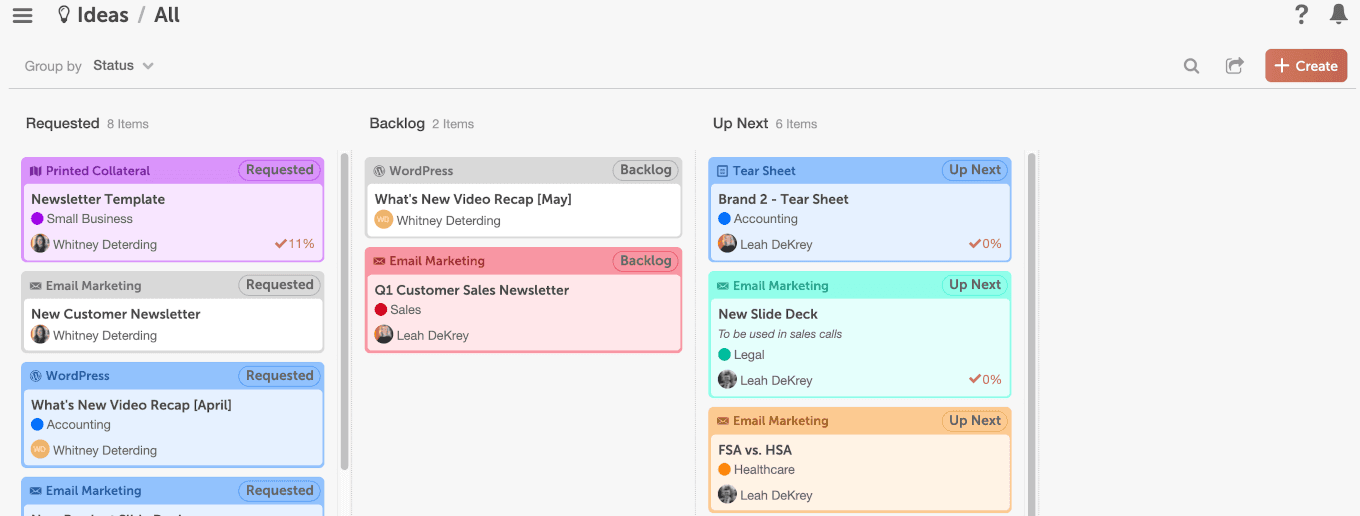The width and height of the screenshot is (1360, 516).
Task: Click the Up Next column heading
Action: click(x=740, y=123)
